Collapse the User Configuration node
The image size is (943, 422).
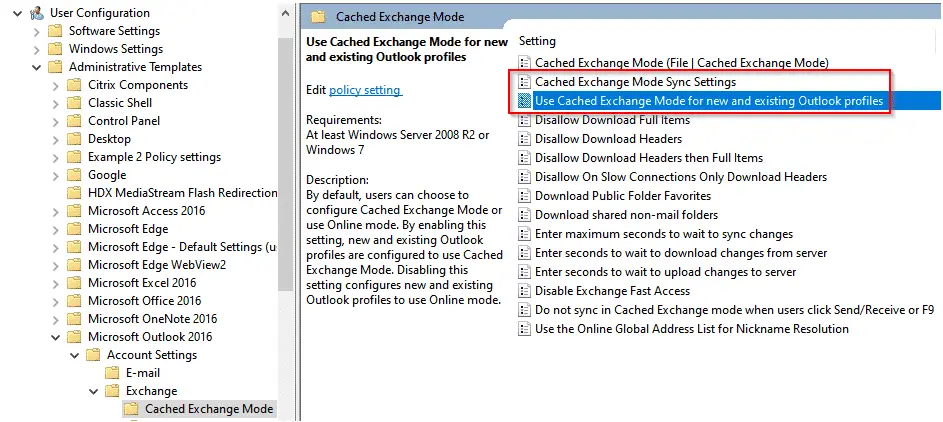coord(18,13)
